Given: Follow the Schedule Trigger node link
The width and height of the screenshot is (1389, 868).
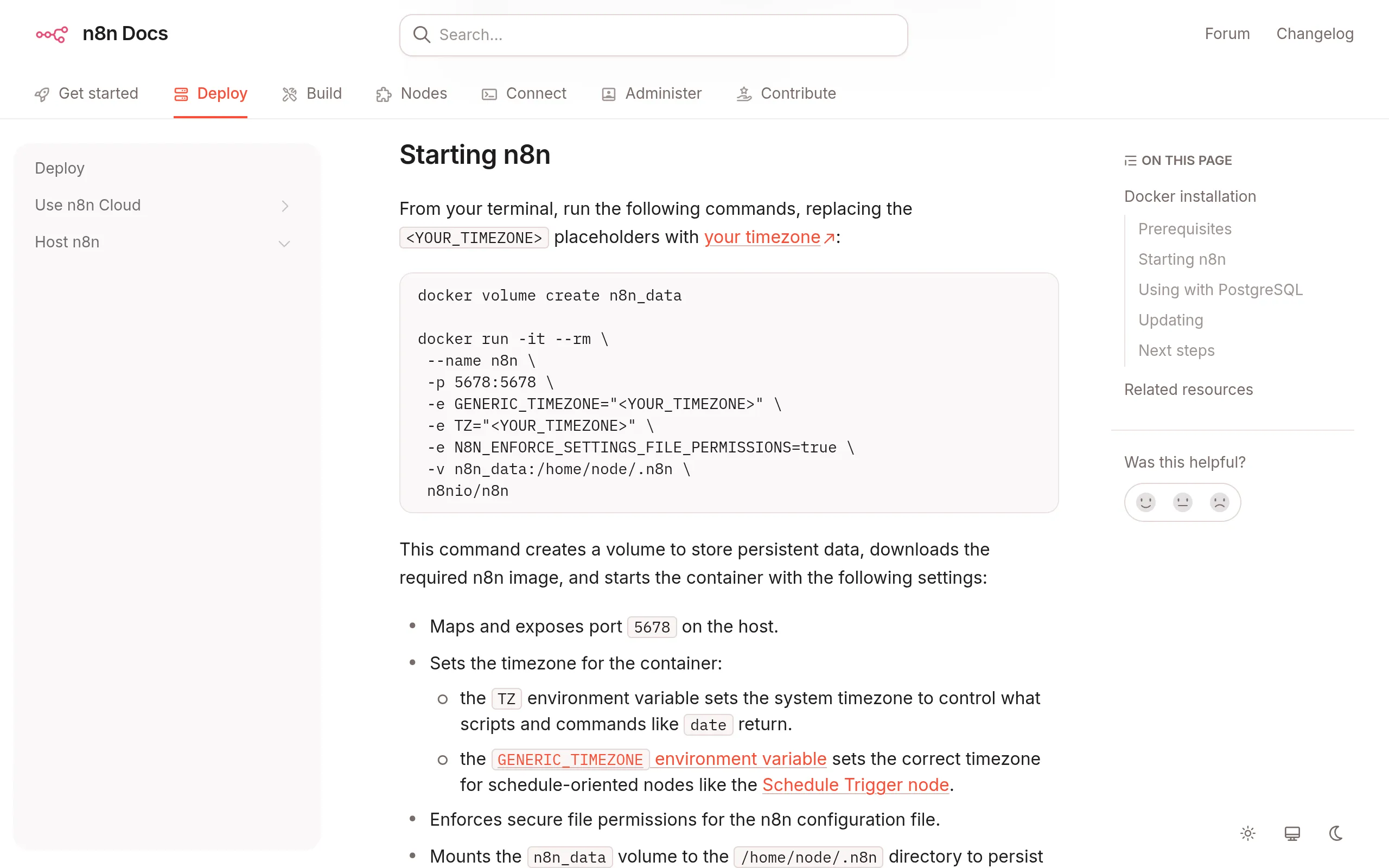Looking at the screenshot, I should pyautogui.click(x=855, y=785).
